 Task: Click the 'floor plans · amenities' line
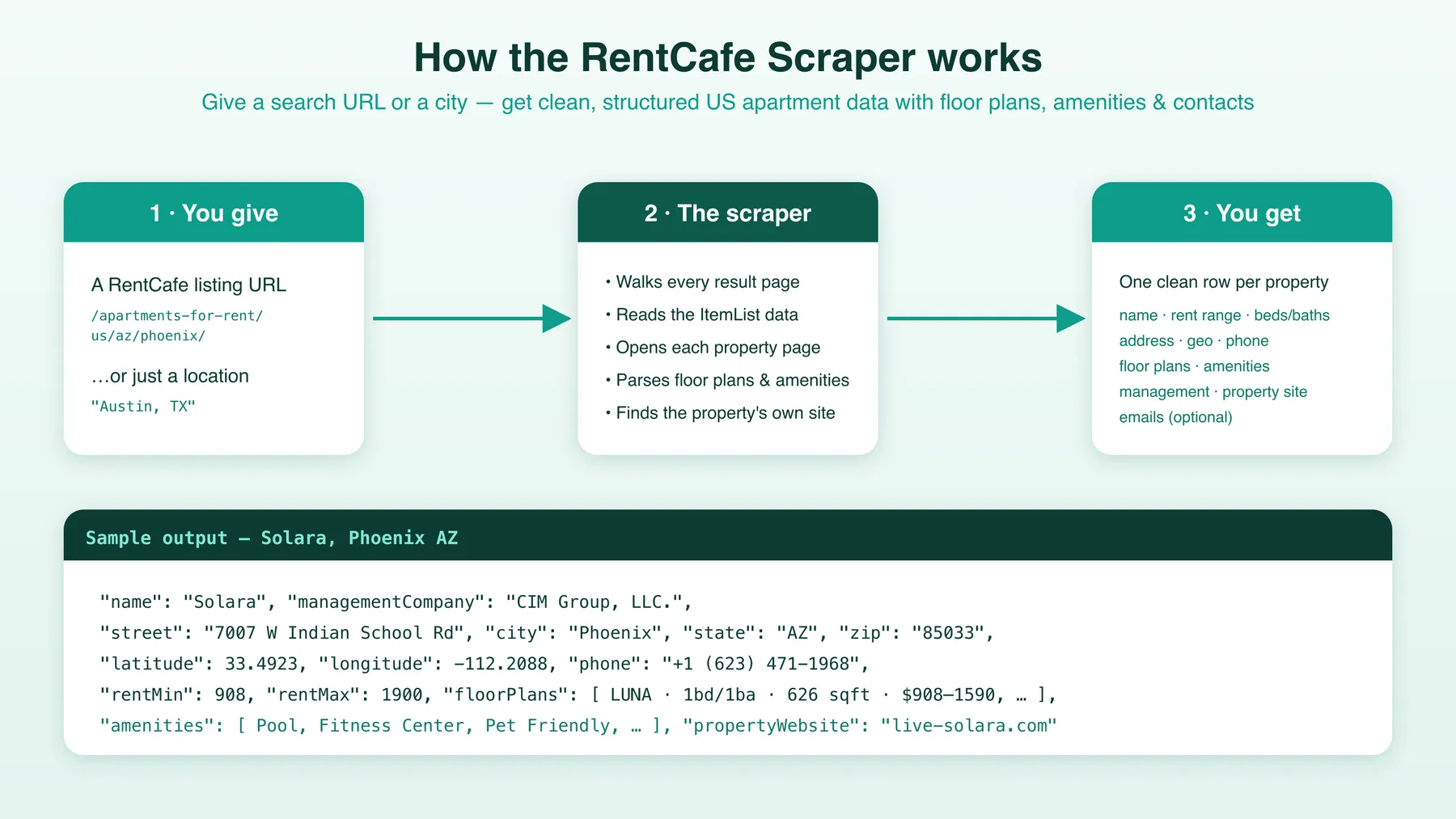tap(1194, 366)
